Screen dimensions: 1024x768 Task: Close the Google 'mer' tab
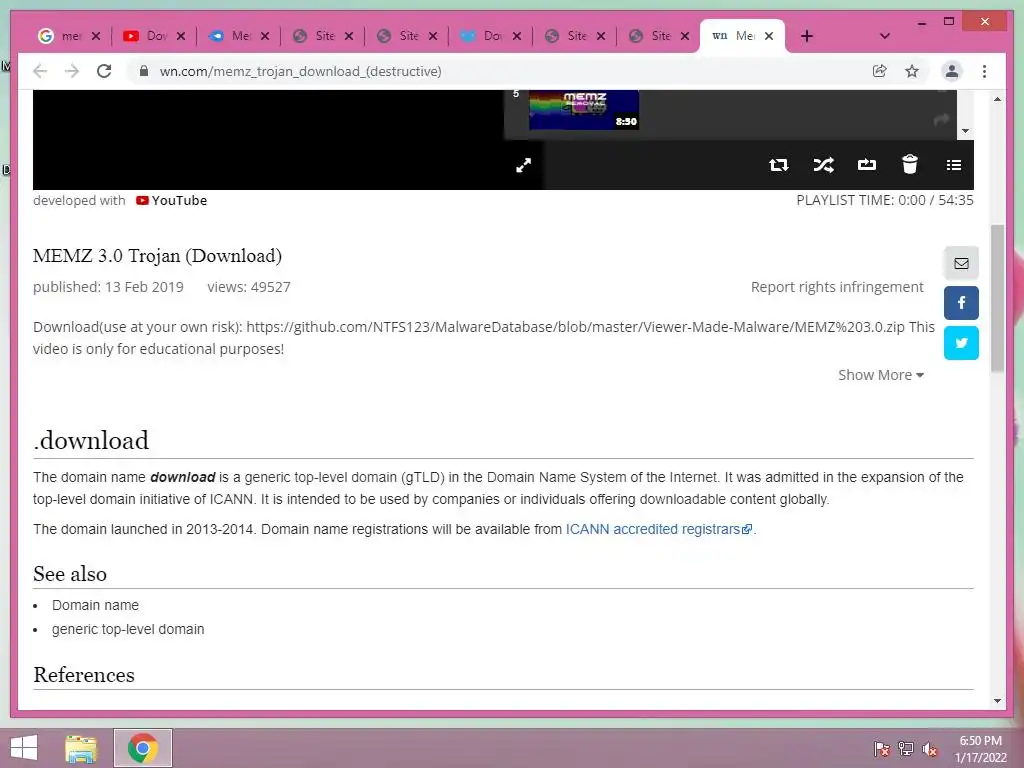96,36
